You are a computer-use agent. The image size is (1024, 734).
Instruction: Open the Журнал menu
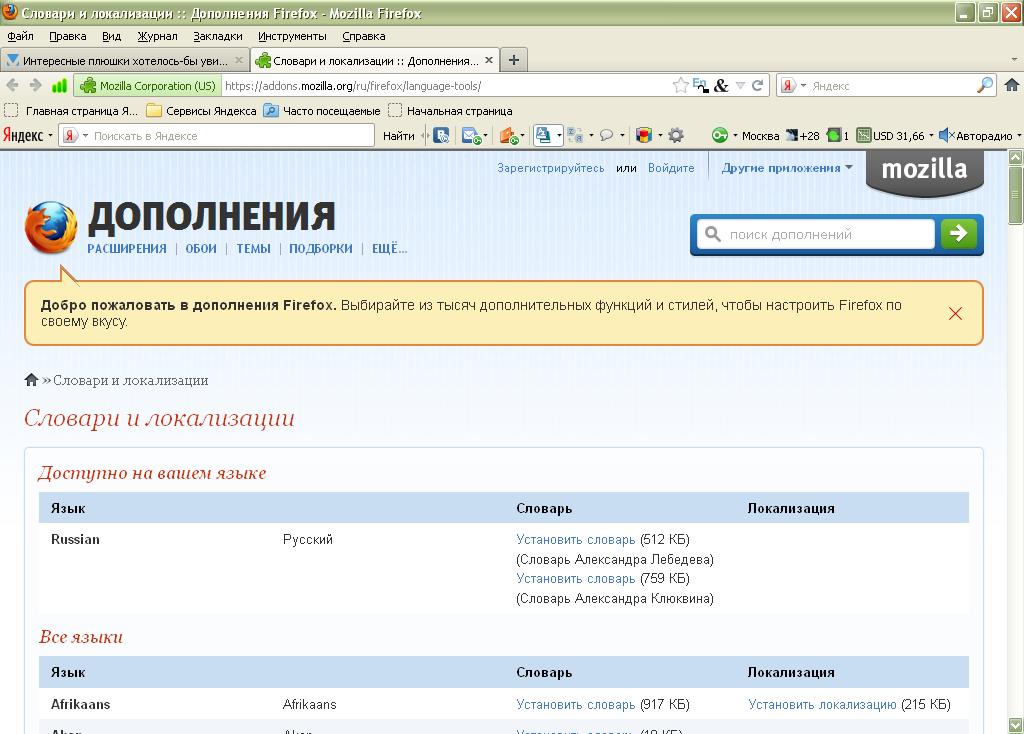(x=157, y=36)
